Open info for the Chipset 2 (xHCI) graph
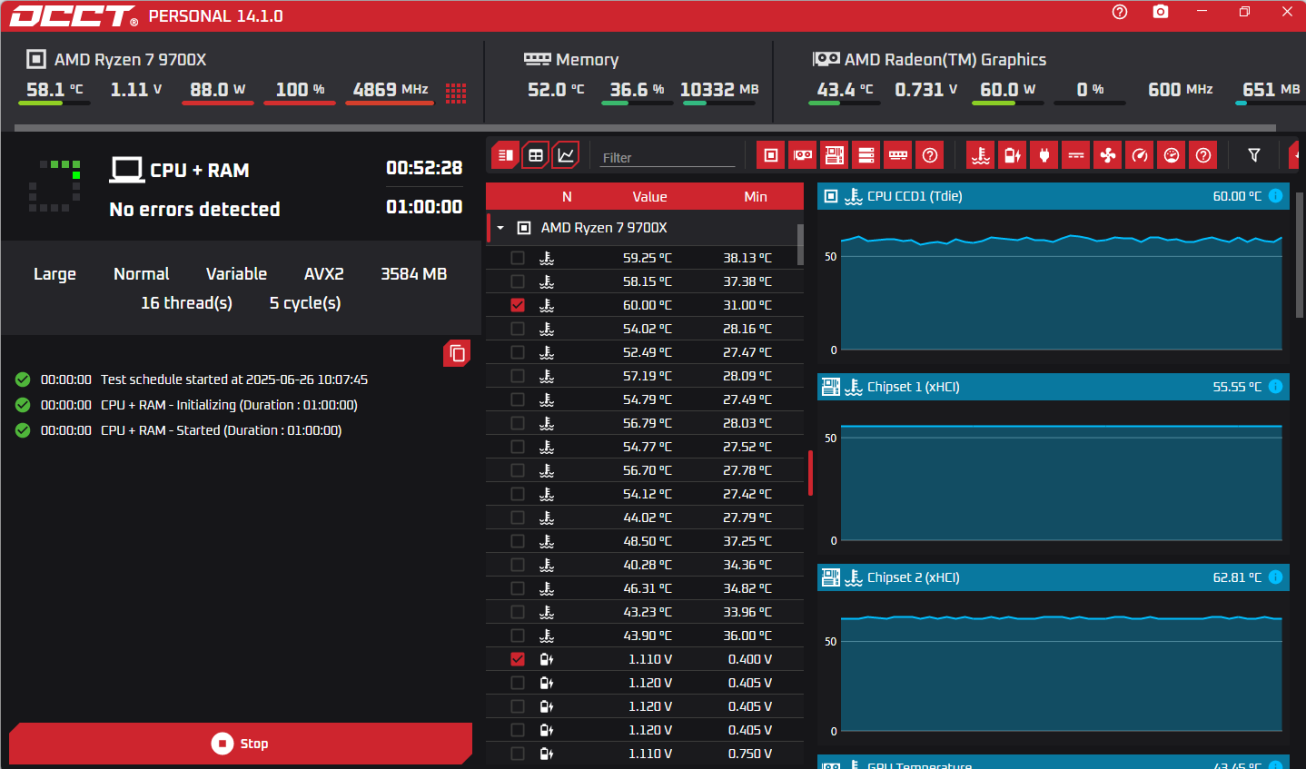This screenshot has height=769, width=1306. coord(1275,578)
